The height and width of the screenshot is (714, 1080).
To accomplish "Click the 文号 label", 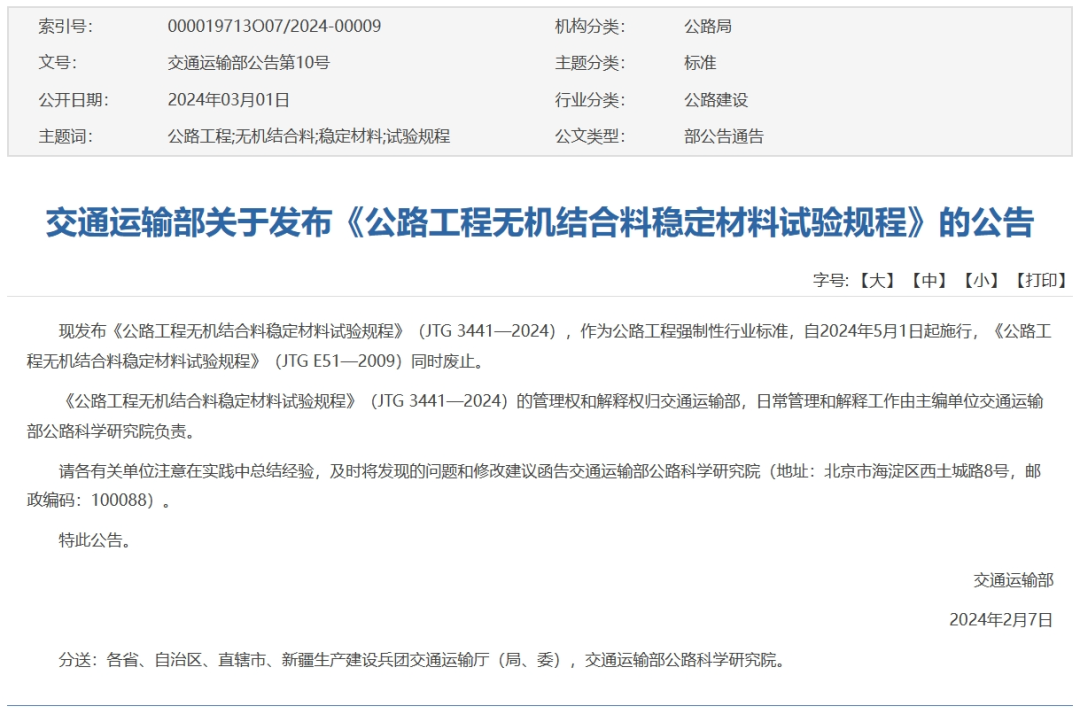I will 58,63.
